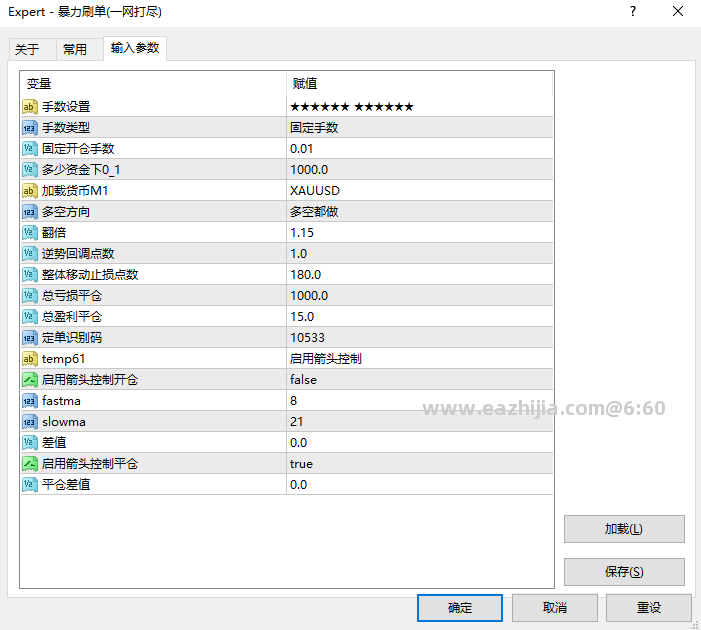Open the 关于 tab
Viewport: 701px width, 630px height.
tap(32, 49)
